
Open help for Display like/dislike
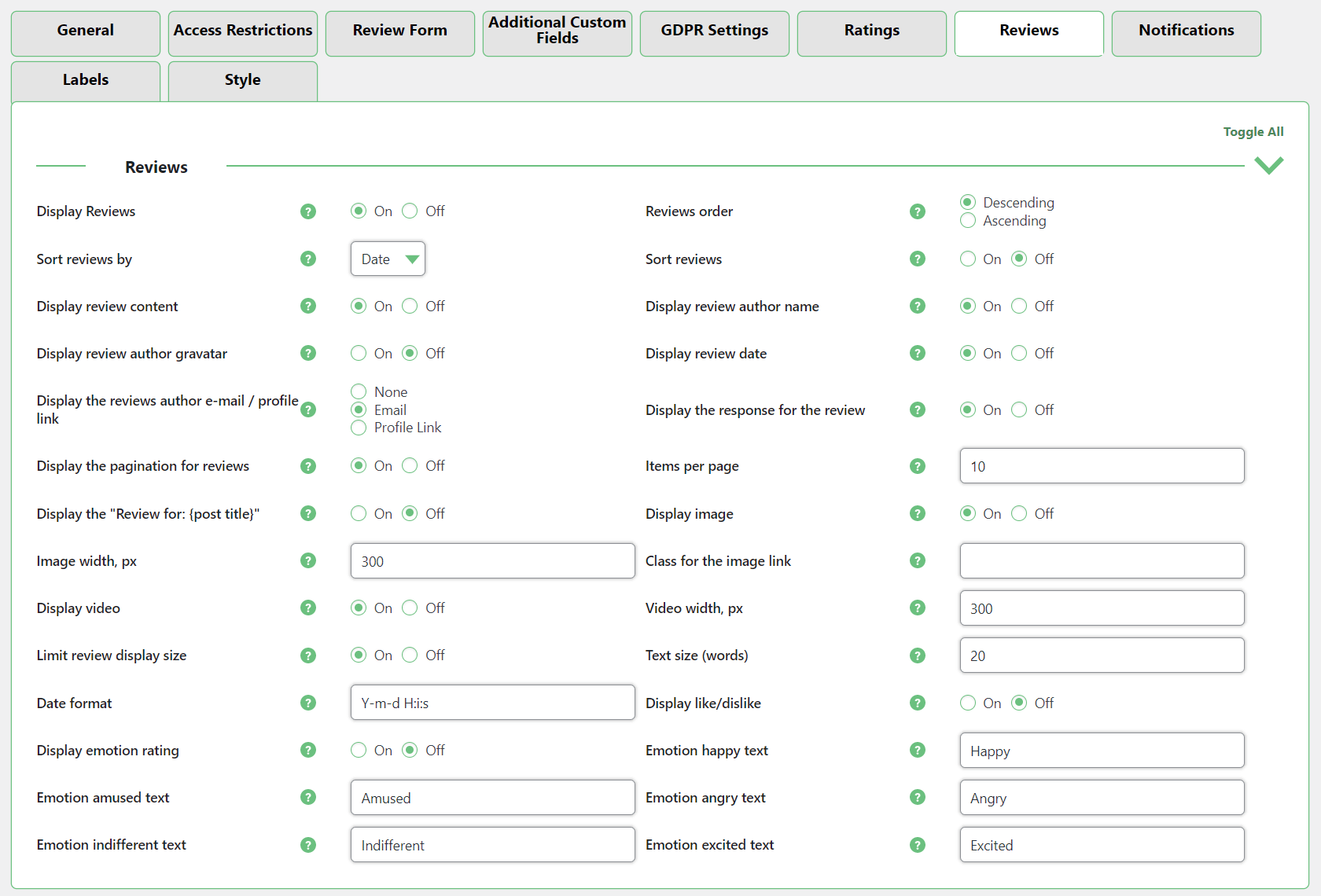coord(917,703)
